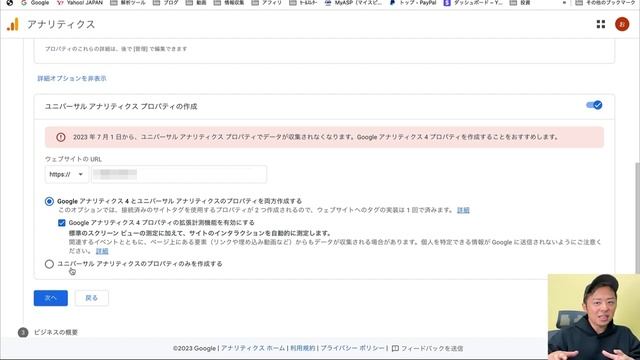Open the 詳細 link under enhanced measurement note
Viewport: 640px width, 360px height.
point(102,251)
